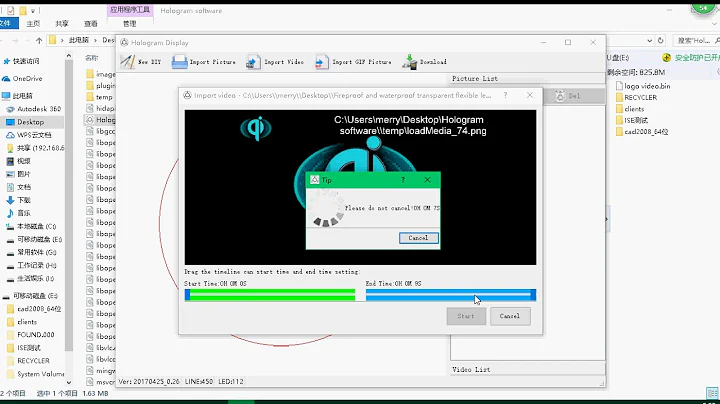720x404 pixels.
Task: Open the clients folder in U盘 panel
Action: tap(634, 109)
